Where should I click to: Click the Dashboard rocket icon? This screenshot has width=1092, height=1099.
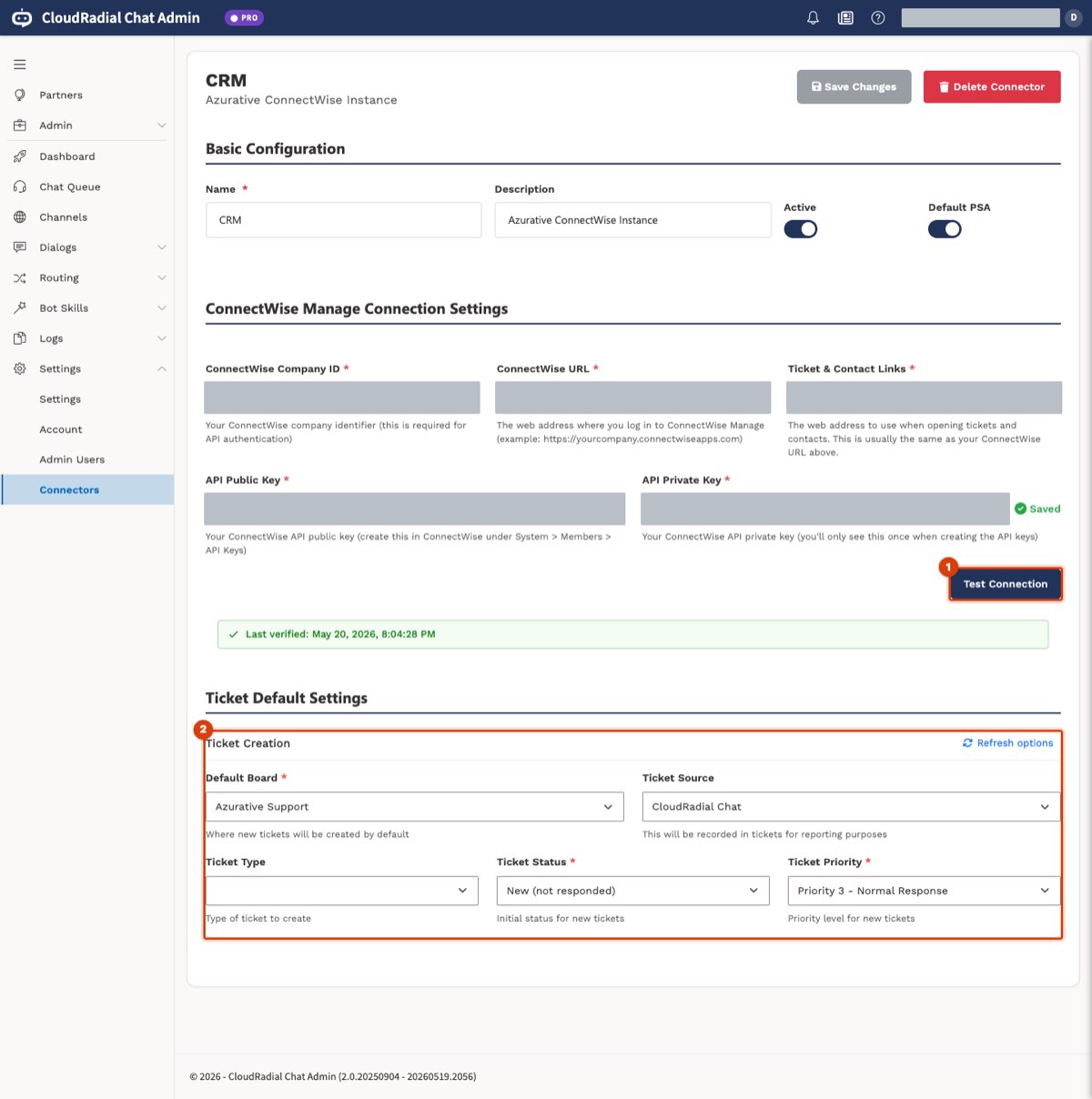[x=20, y=156]
